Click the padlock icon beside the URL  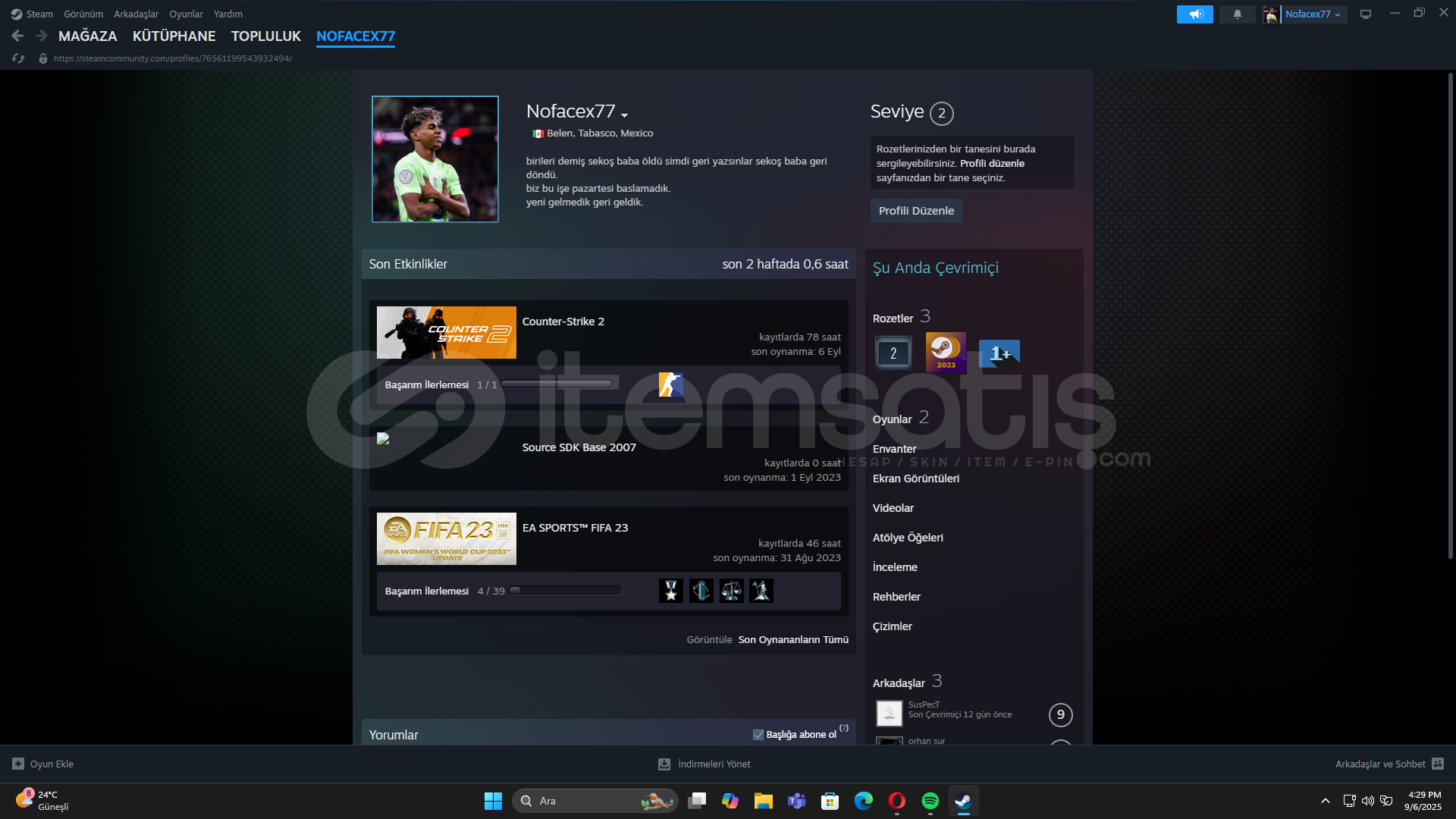click(43, 58)
